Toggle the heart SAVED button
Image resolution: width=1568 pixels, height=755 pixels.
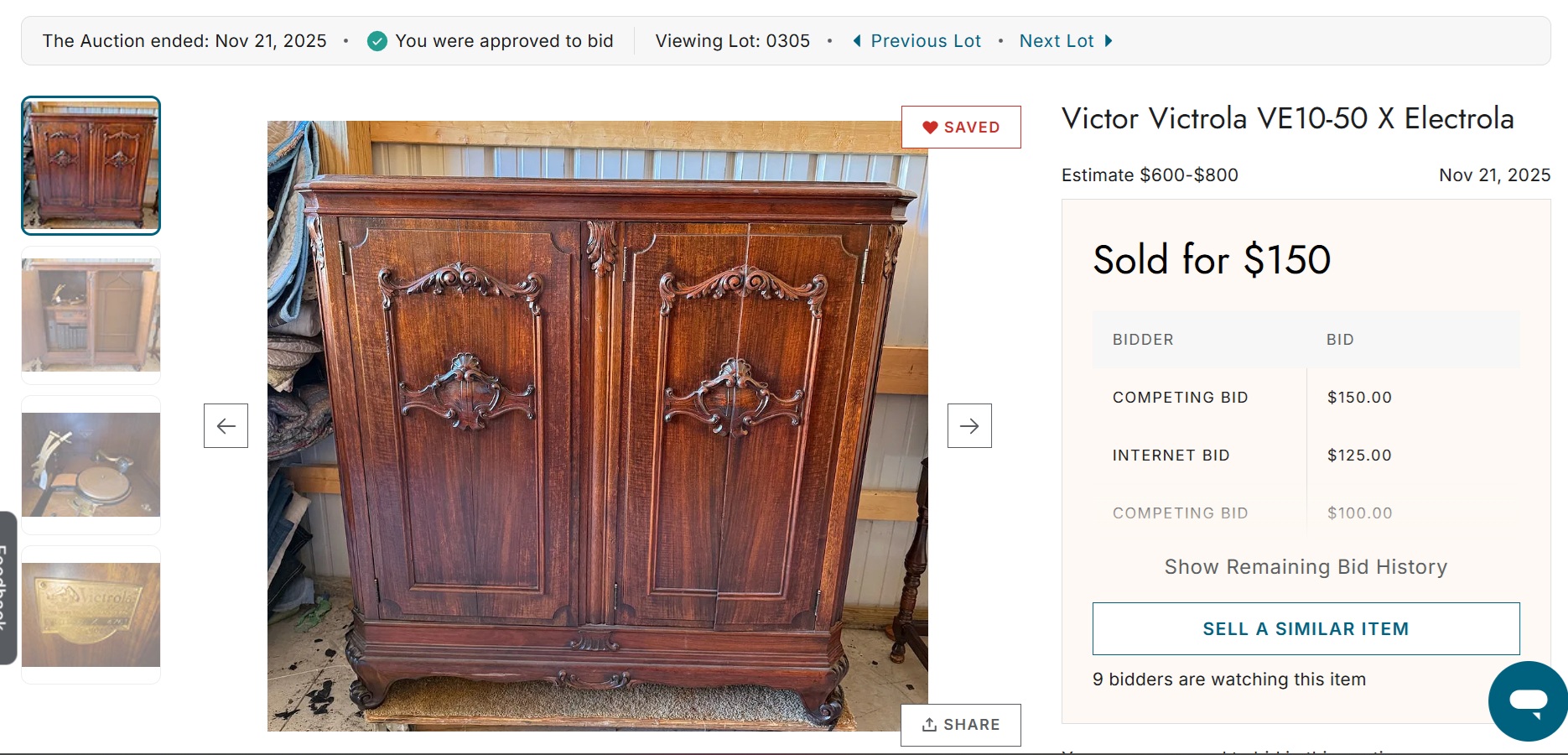tap(961, 127)
